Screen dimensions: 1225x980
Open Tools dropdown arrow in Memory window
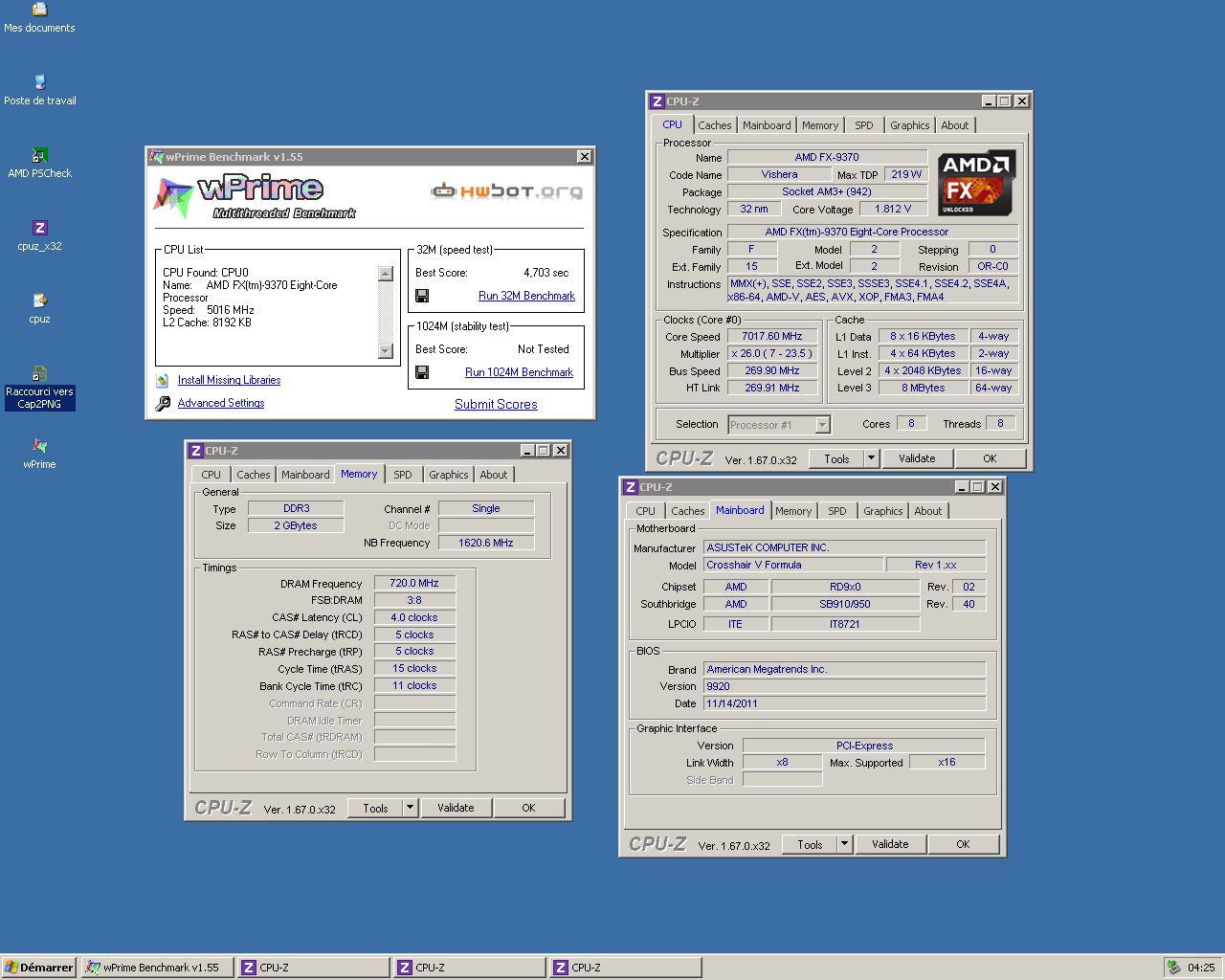point(410,808)
